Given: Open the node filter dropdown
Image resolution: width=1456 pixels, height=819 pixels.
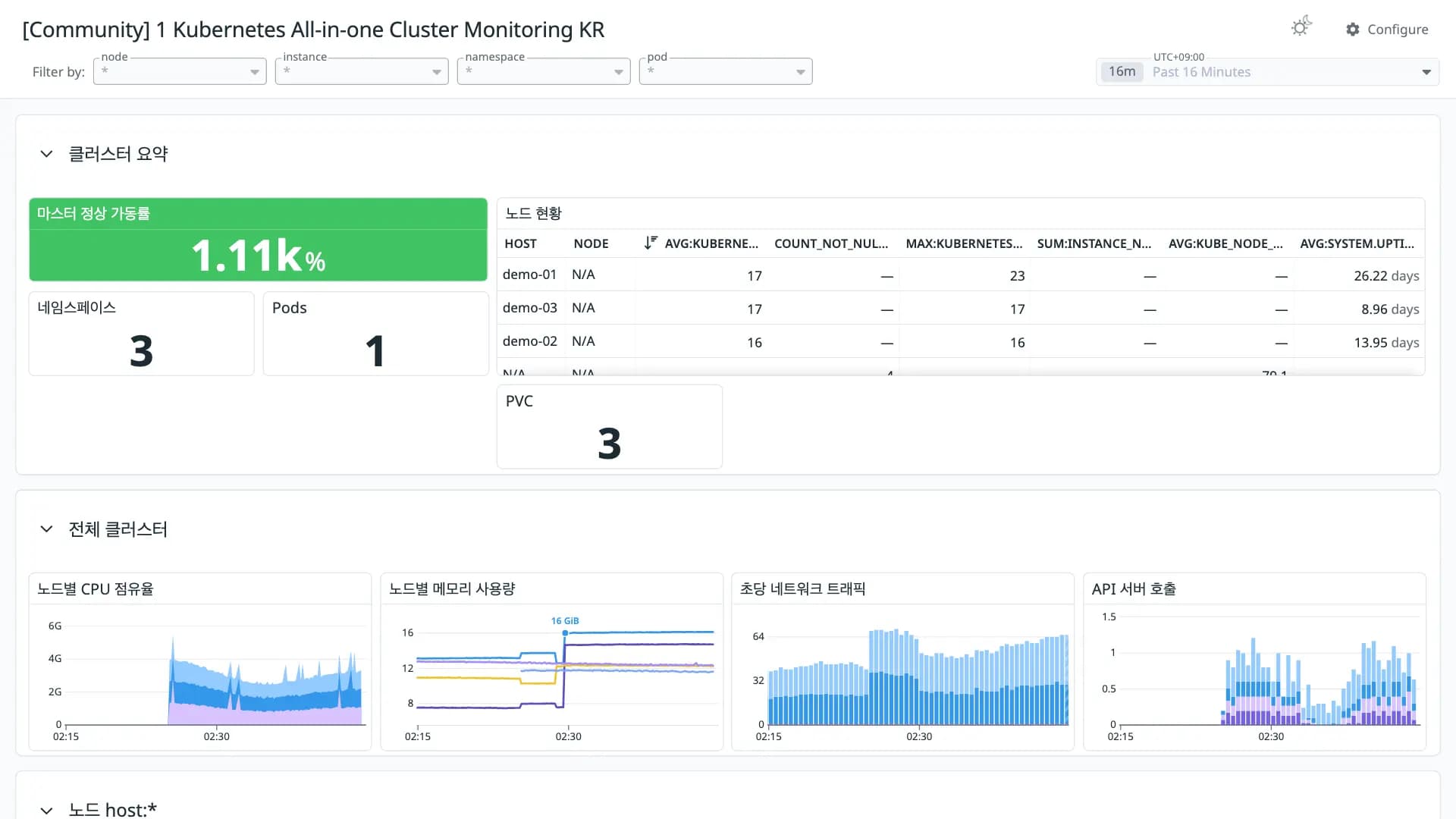Looking at the screenshot, I should [180, 71].
